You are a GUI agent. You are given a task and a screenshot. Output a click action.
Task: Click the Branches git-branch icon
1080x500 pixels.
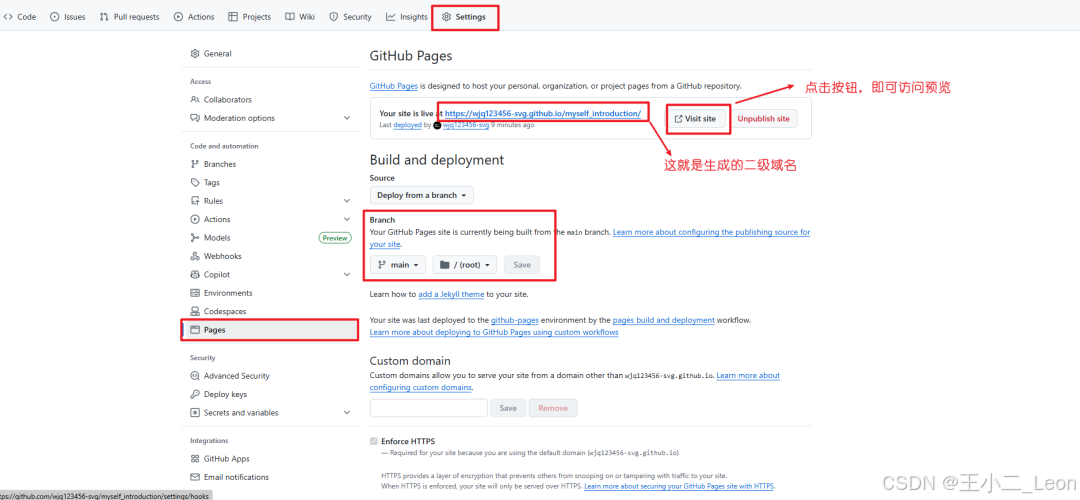click(195, 164)
